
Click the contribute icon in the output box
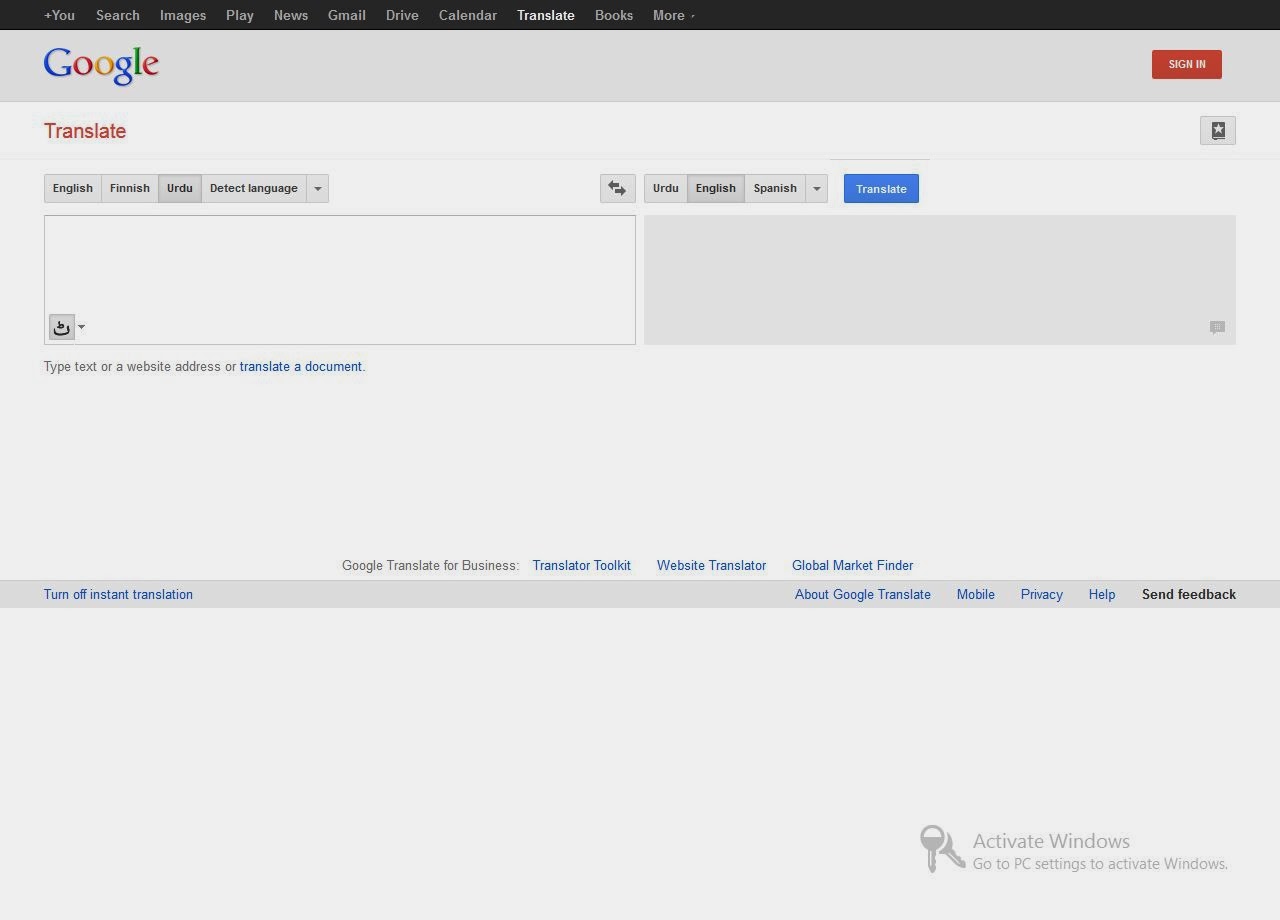(x=1216, y=327)
